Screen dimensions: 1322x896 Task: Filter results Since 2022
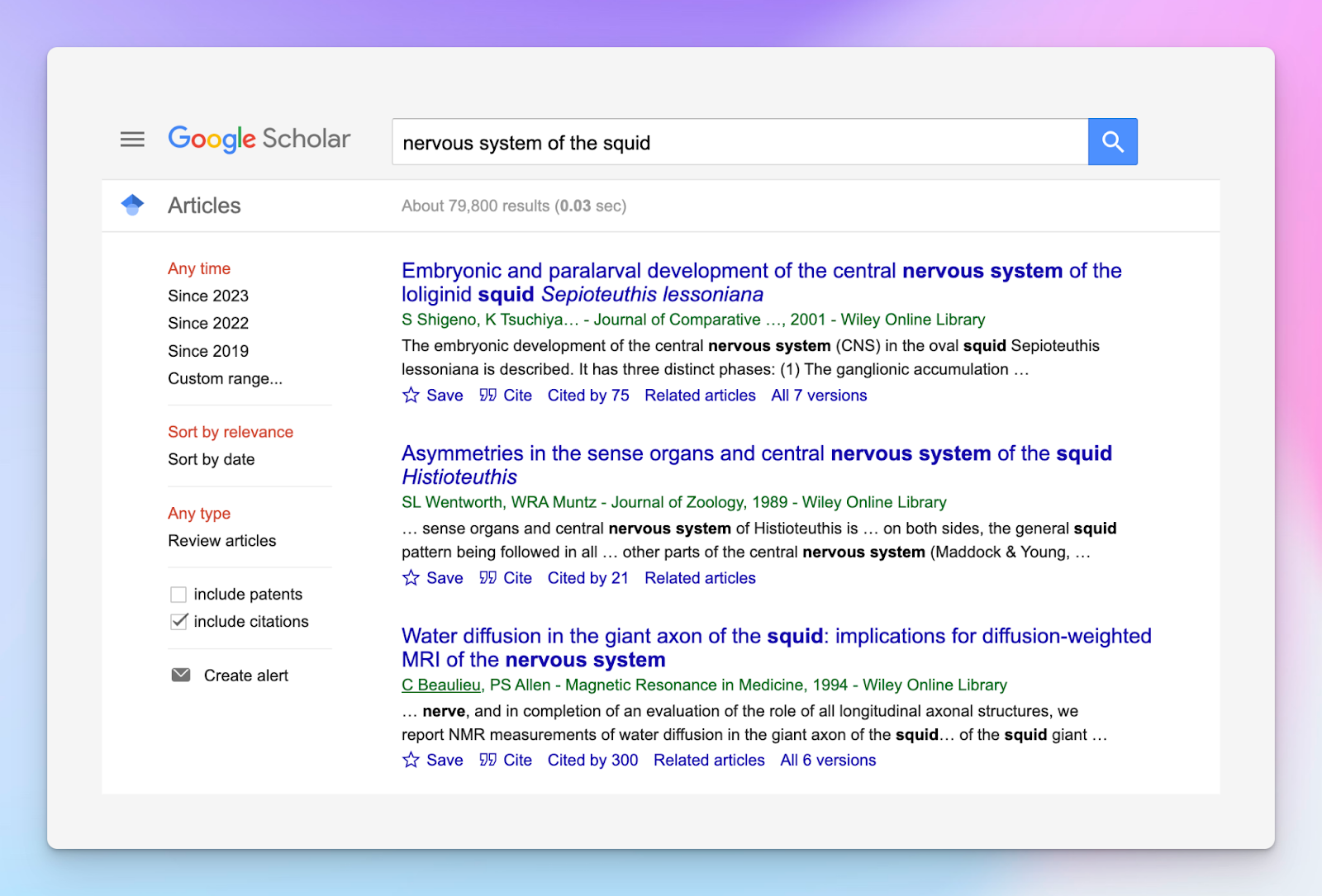208,323
